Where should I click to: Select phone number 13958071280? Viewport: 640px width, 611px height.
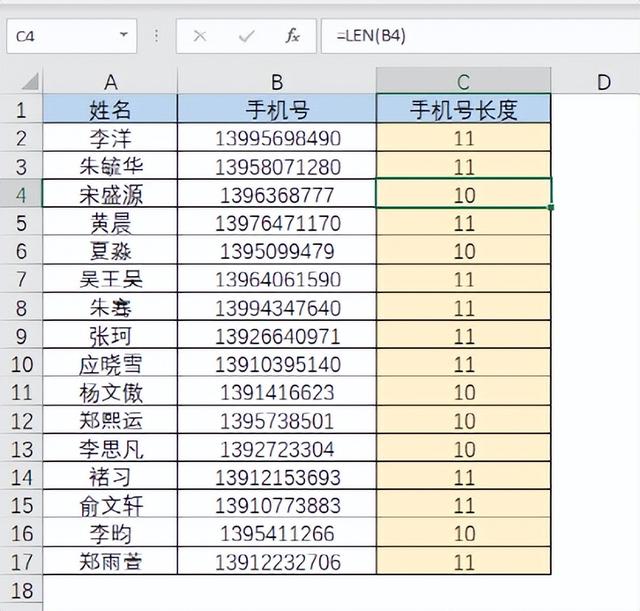point(277,166)
